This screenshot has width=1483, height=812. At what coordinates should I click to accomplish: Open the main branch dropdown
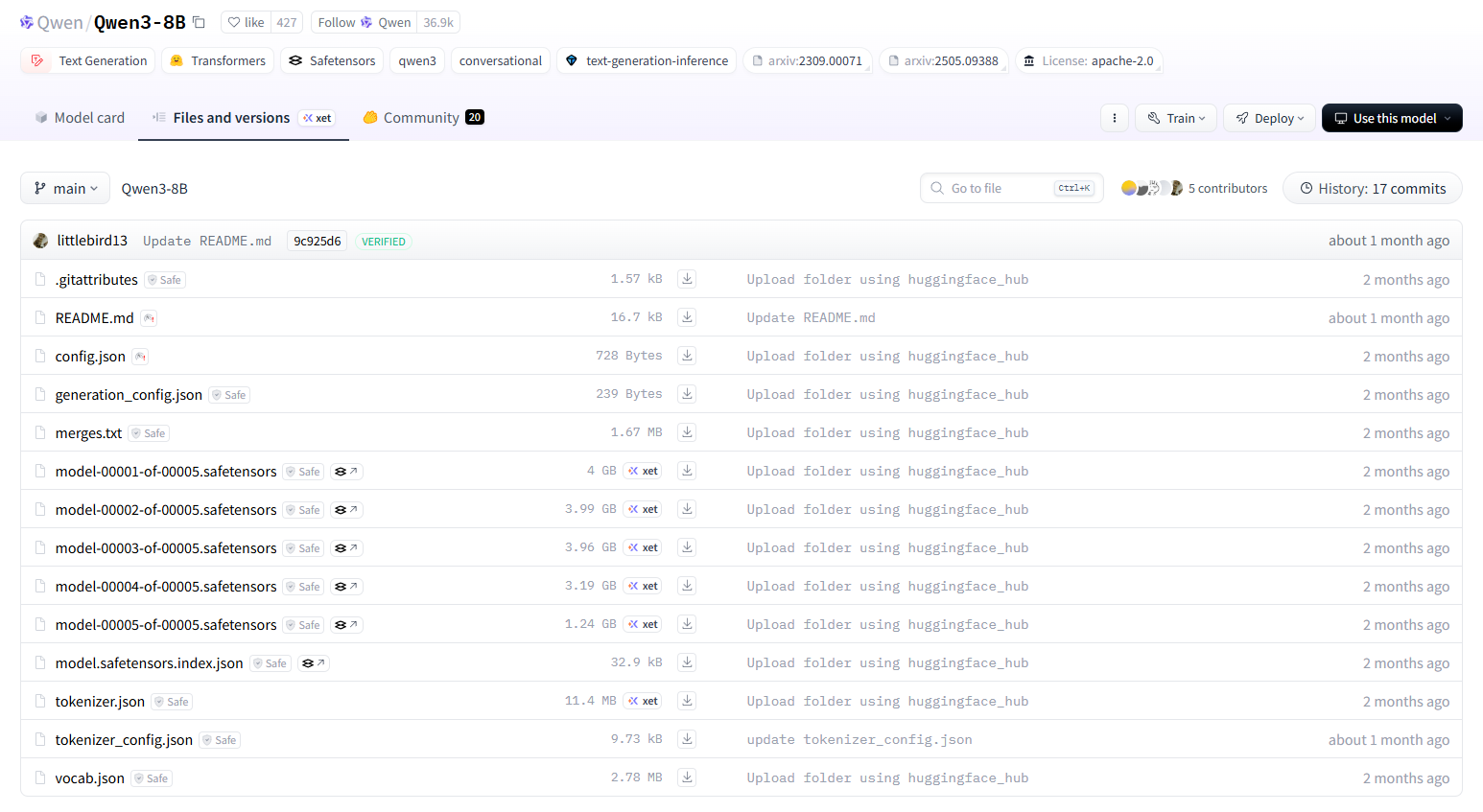coord(65,188)
